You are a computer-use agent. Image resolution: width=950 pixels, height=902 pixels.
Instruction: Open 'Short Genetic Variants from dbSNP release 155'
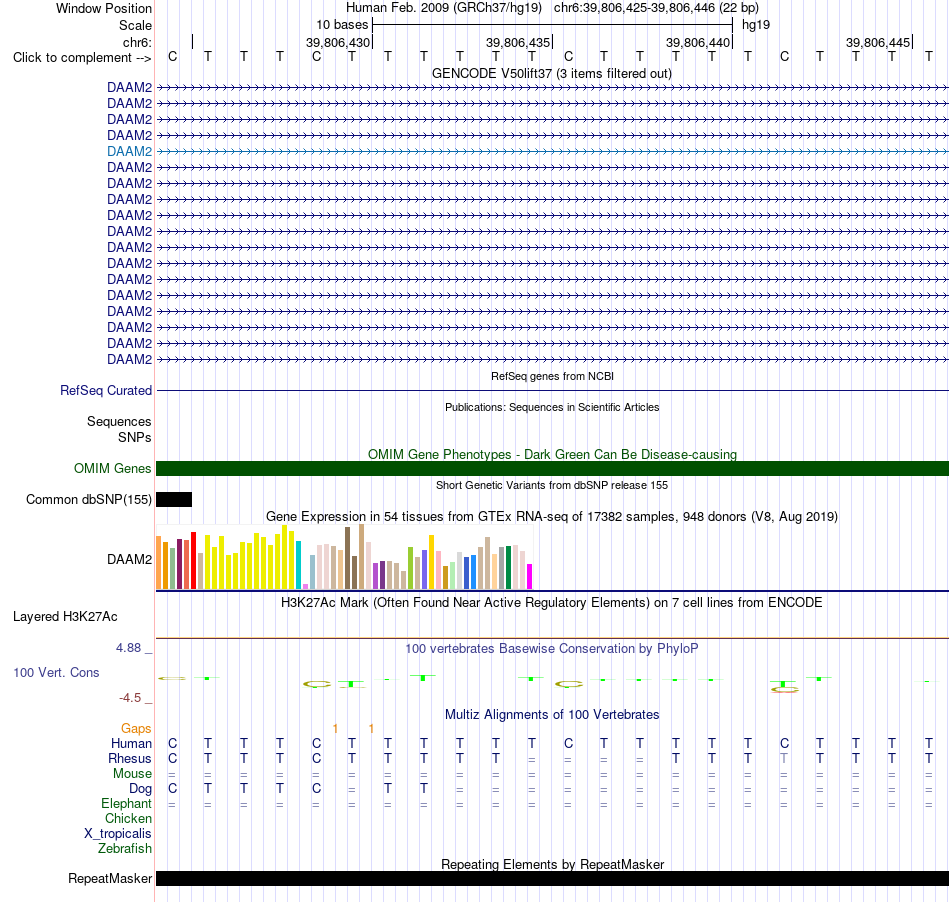[552, 485]
